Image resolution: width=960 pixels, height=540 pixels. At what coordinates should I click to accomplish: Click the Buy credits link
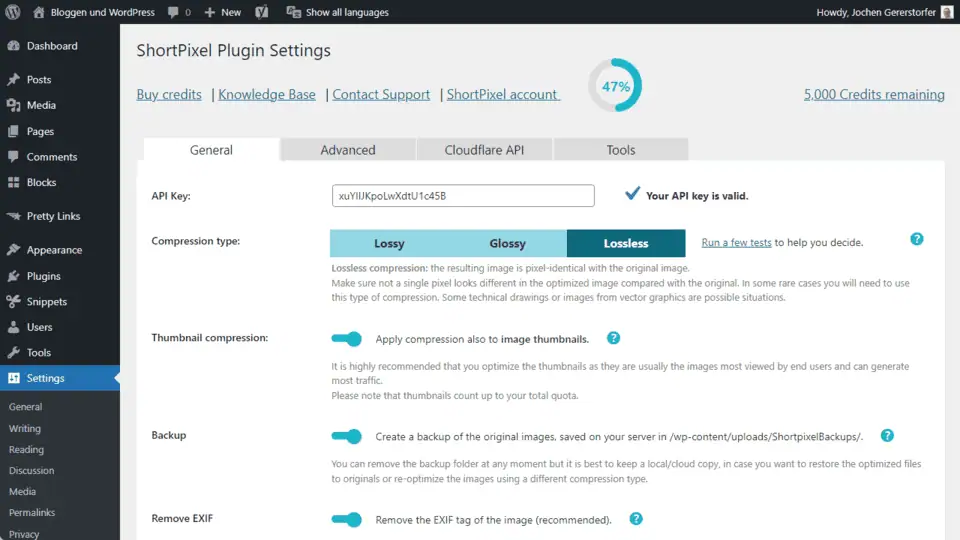169,94
